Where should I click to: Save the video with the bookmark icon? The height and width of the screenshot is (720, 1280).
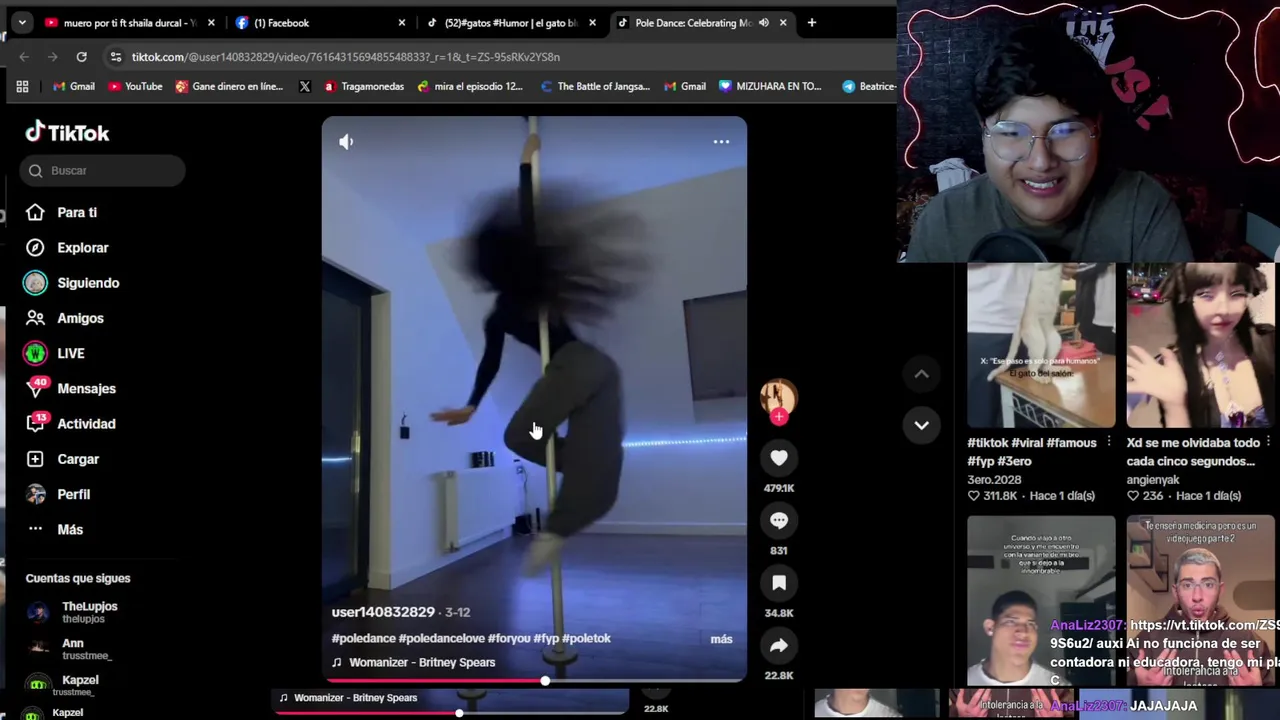(x=779, y=583)
